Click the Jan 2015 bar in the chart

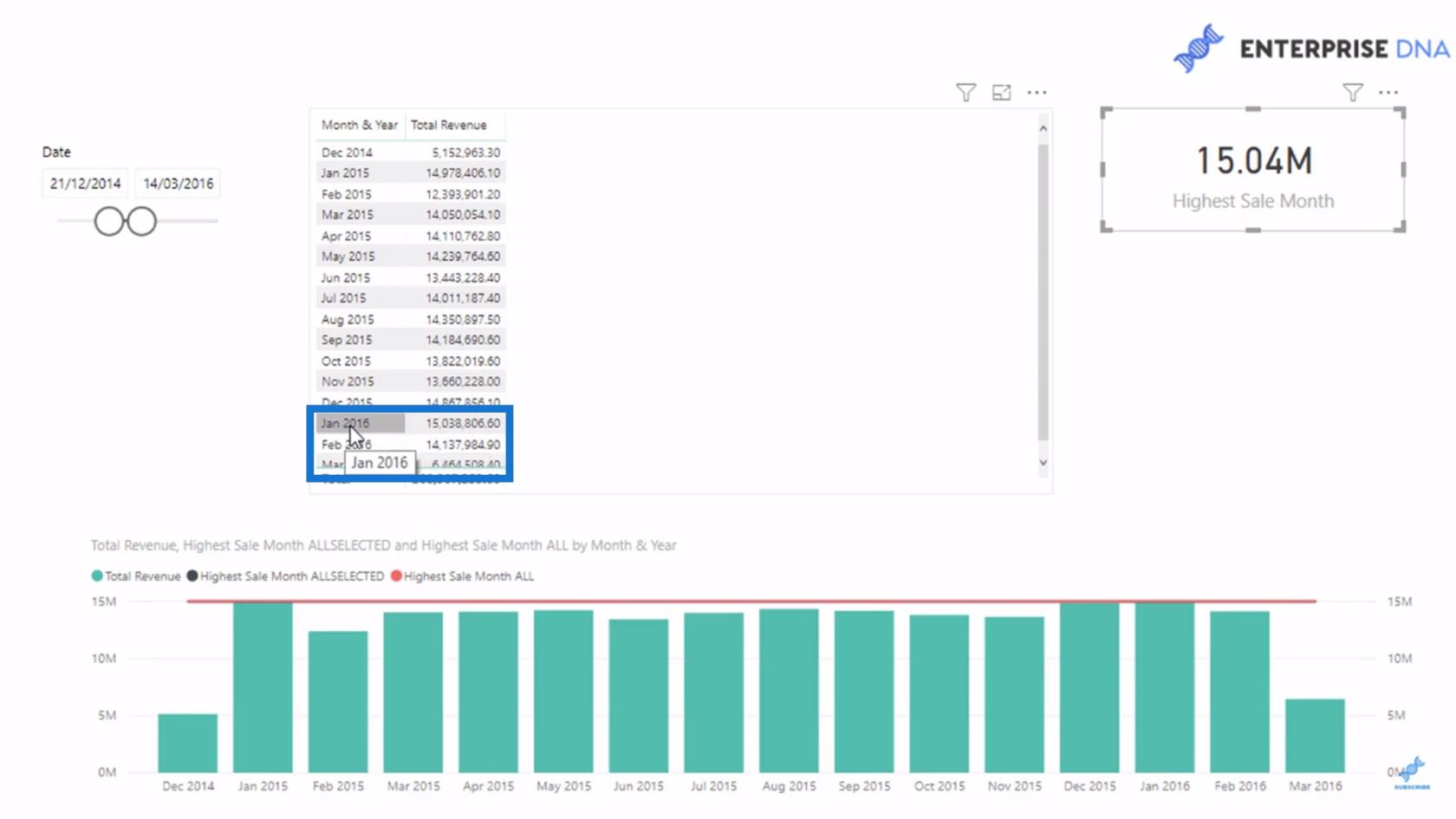click(x=263, y=687)
